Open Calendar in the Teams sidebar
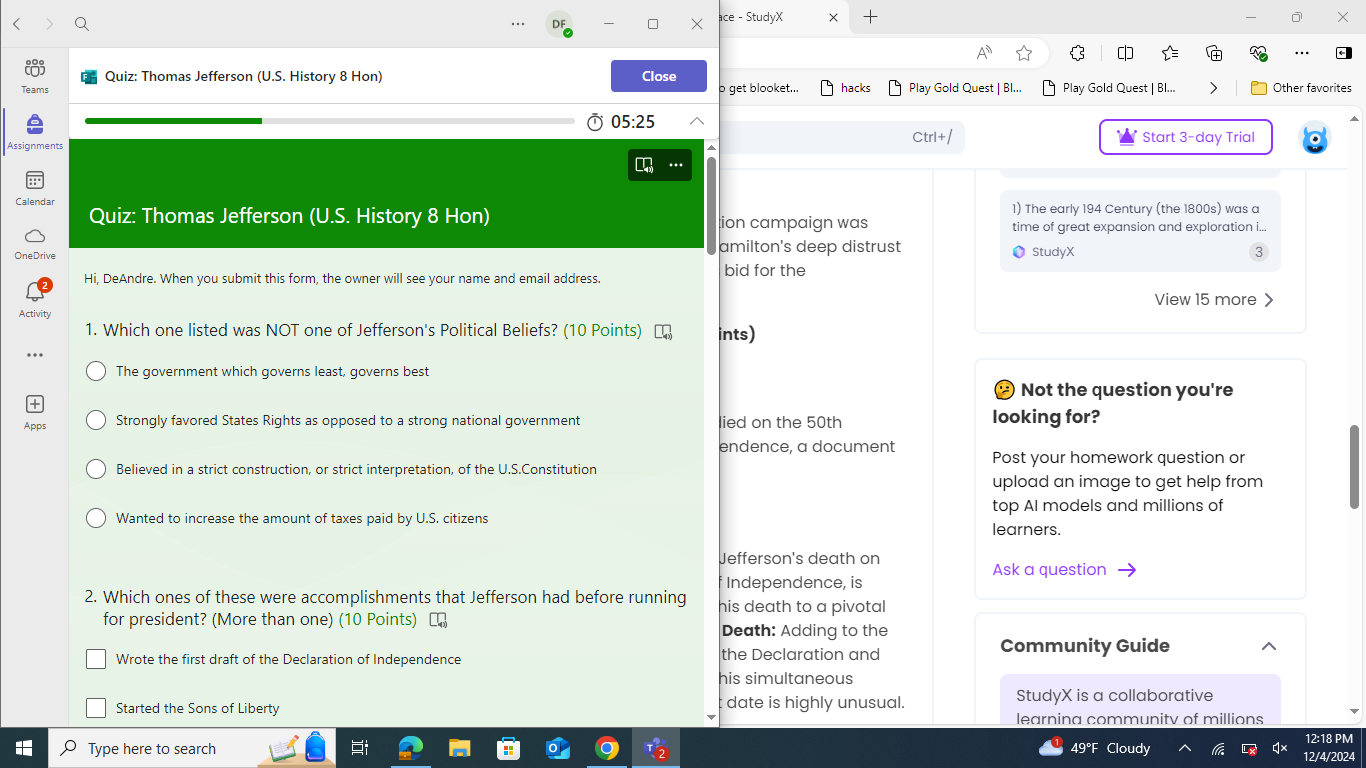 click(x=35, y=188)
